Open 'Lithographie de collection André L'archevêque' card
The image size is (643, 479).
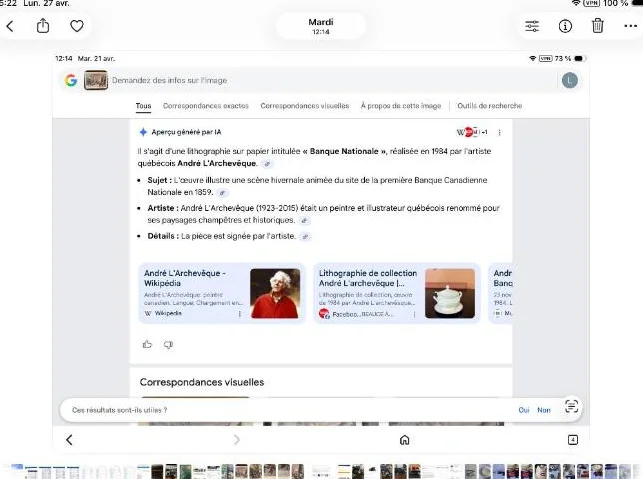[397, 293]
